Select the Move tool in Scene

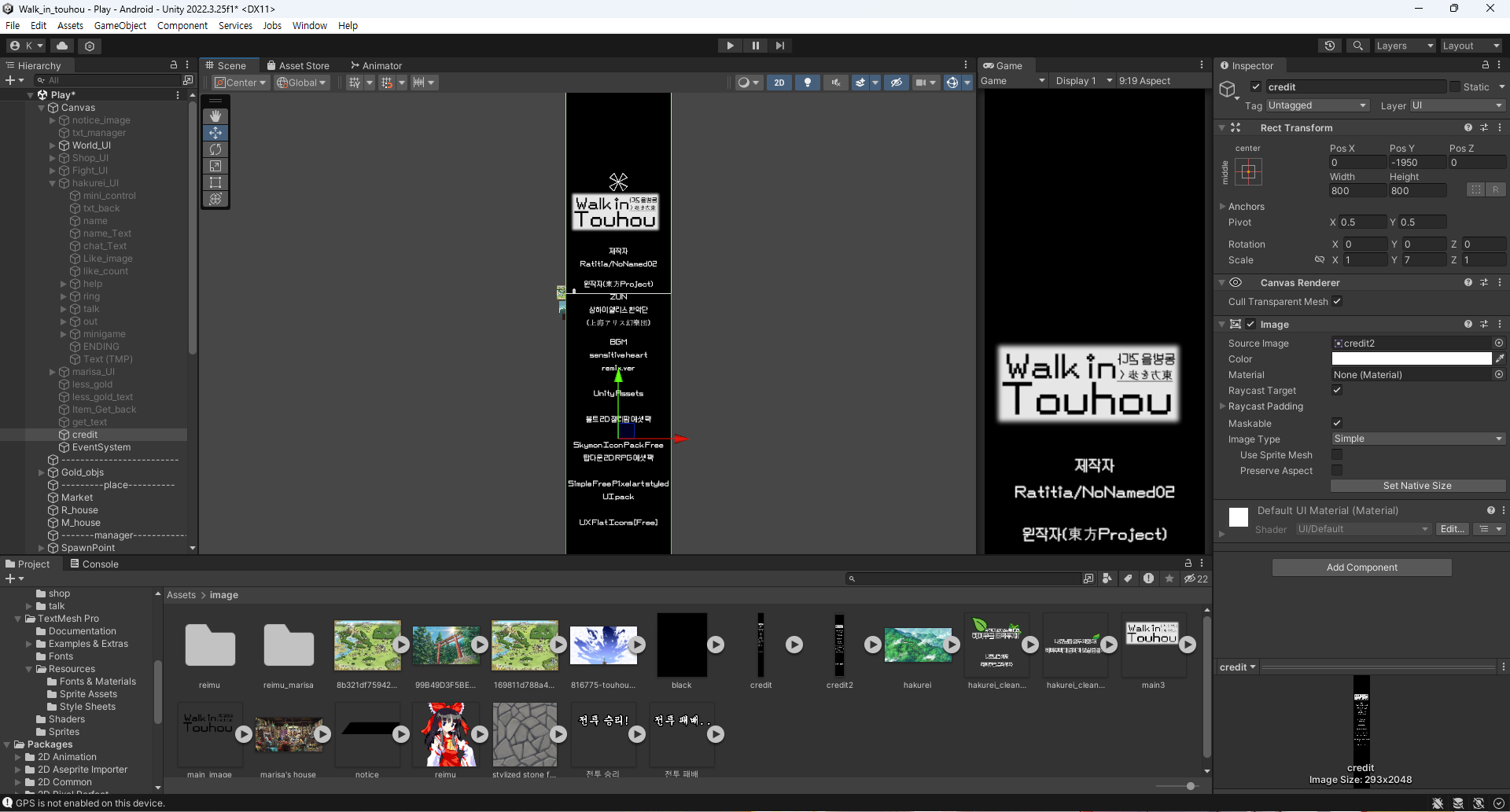[x=215, y=133]
